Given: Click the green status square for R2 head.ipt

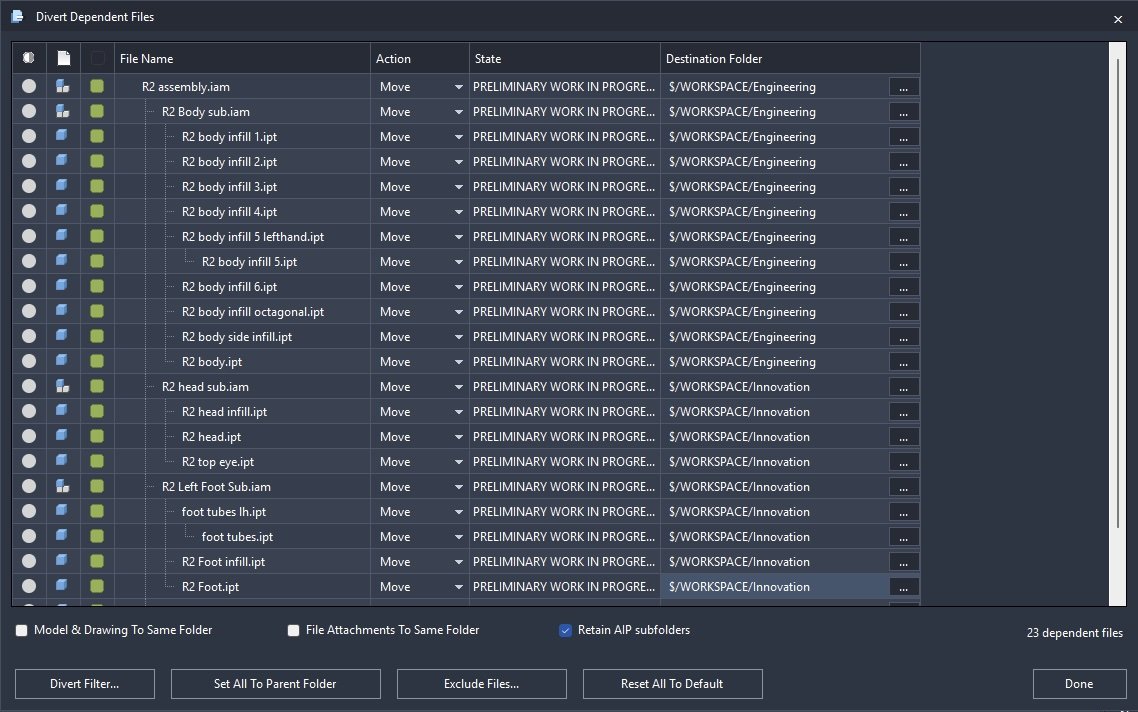Looking at the screenshot, I should click(x=97, y=436).
